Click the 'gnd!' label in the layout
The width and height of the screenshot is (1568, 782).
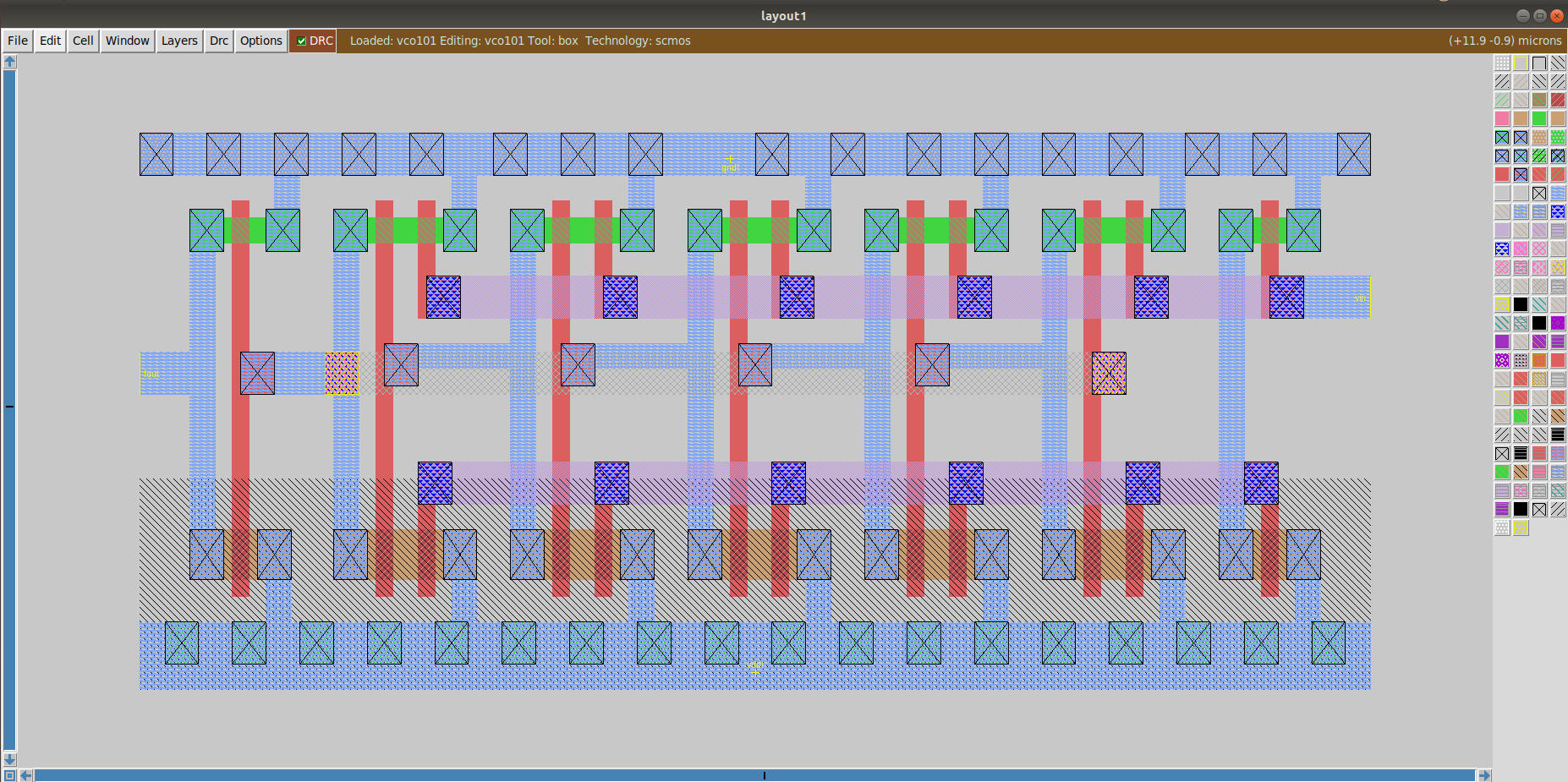click(x=731, y=167)
